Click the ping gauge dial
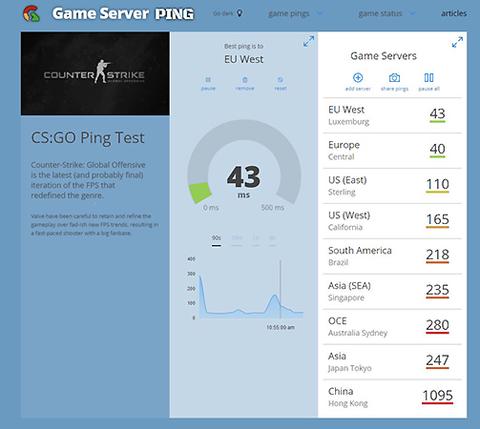Viewport: 480px width, 429px height. point(244,162)
